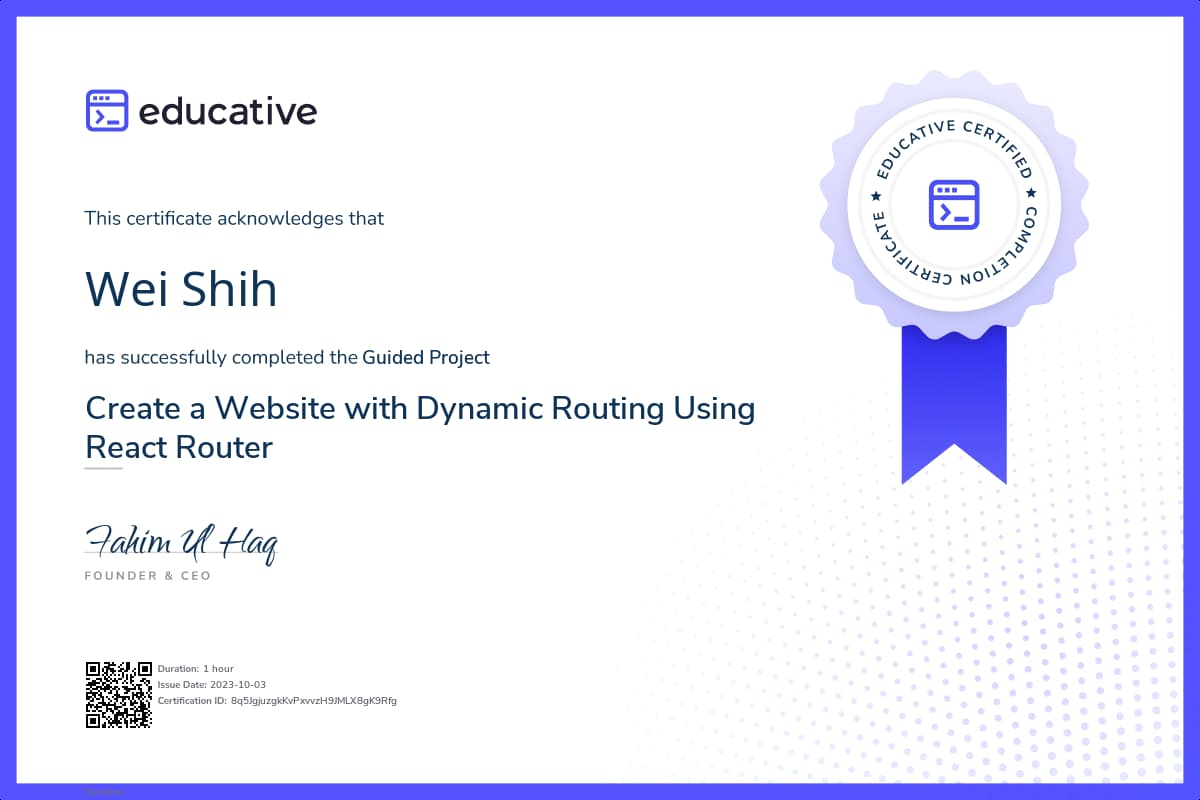Image resolution: width=1200 pixels, height=800 pixels.
Task: Click the QR code image
Action: point(118,694)
